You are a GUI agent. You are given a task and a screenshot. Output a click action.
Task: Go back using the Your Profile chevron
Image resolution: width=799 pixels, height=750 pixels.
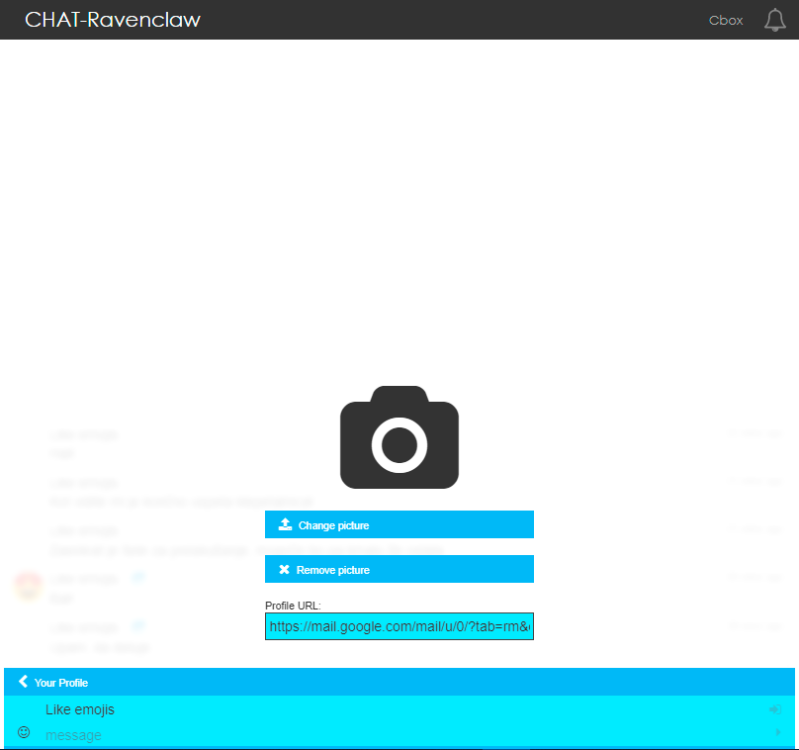[x=23, y=682]
